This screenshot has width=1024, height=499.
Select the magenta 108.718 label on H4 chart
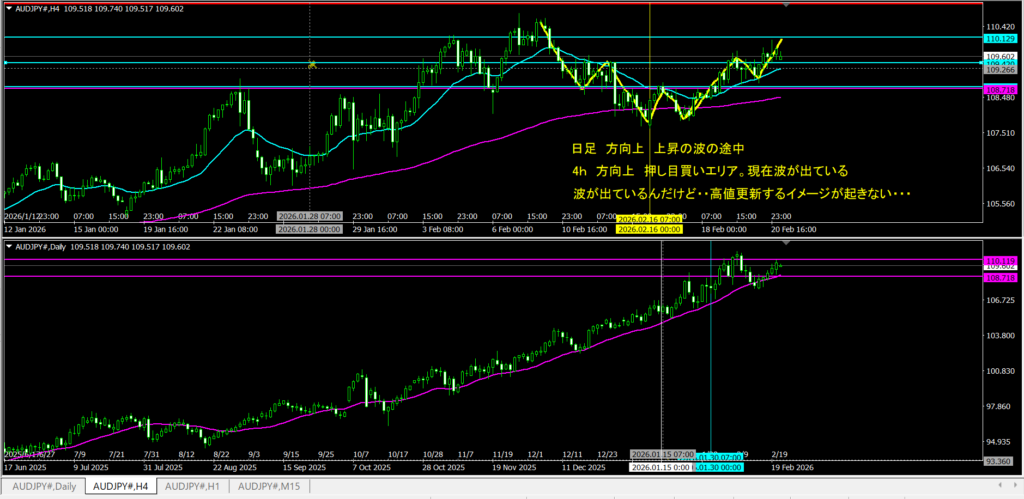[x=999, y=89]
